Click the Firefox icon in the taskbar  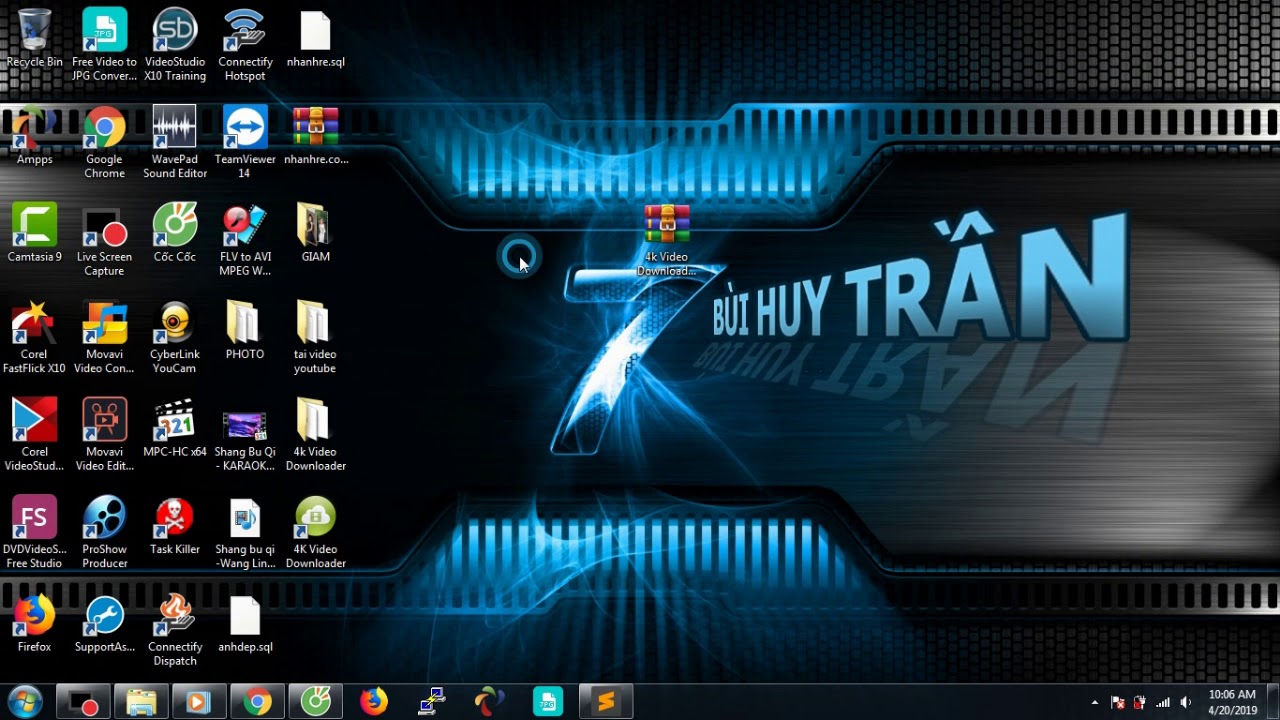[x=374, y=702]
